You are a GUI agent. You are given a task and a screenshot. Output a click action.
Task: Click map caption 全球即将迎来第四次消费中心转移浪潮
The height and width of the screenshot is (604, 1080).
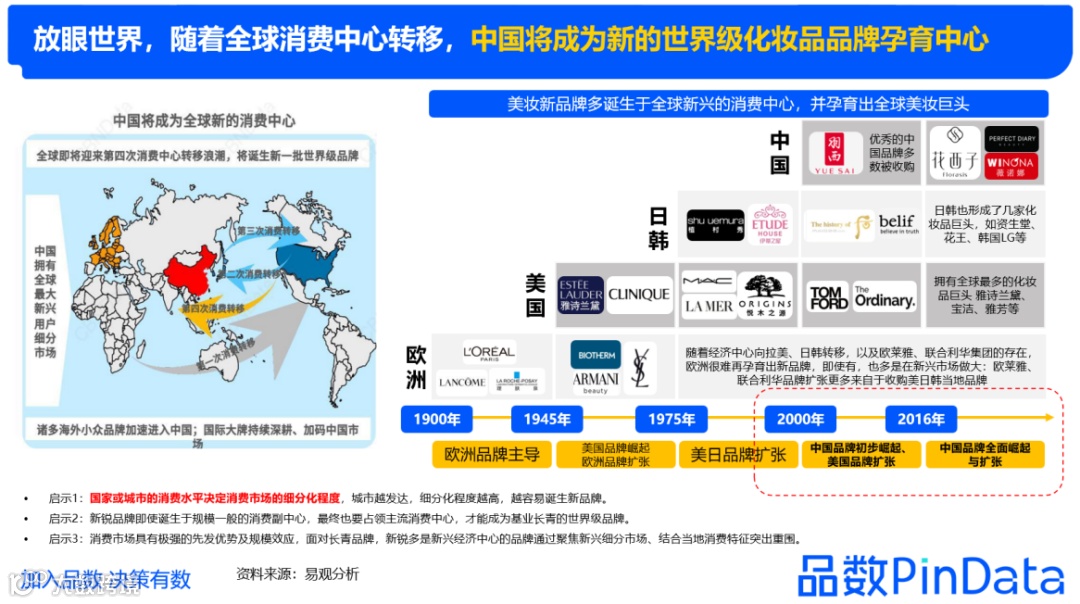198,156
